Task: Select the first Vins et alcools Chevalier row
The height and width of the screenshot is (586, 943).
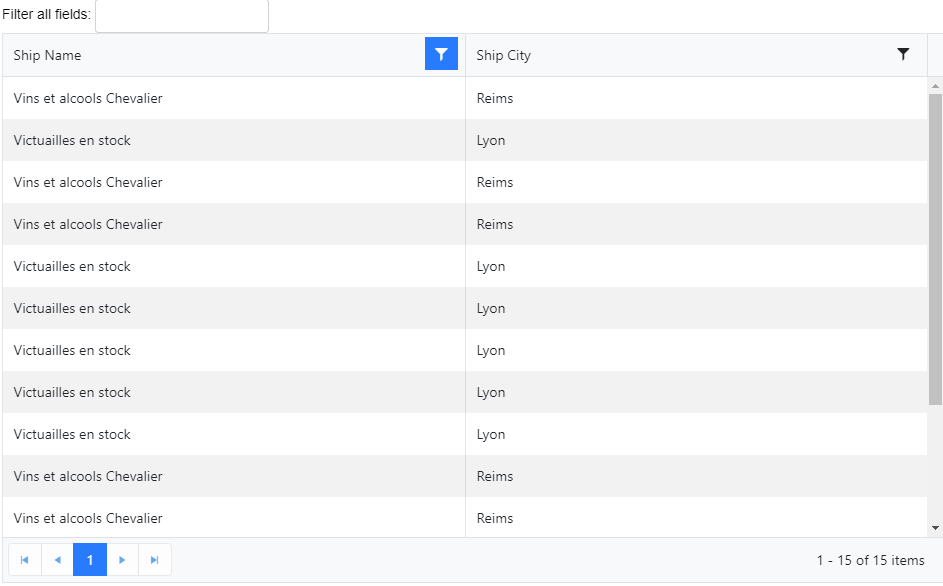Action: click(x=88, y=98)
